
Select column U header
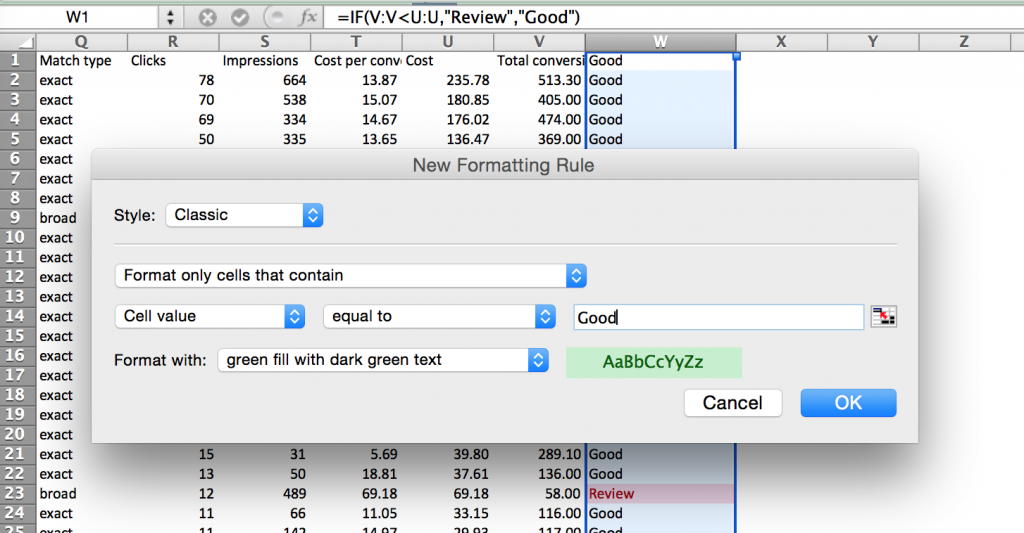tap(448, 42)
